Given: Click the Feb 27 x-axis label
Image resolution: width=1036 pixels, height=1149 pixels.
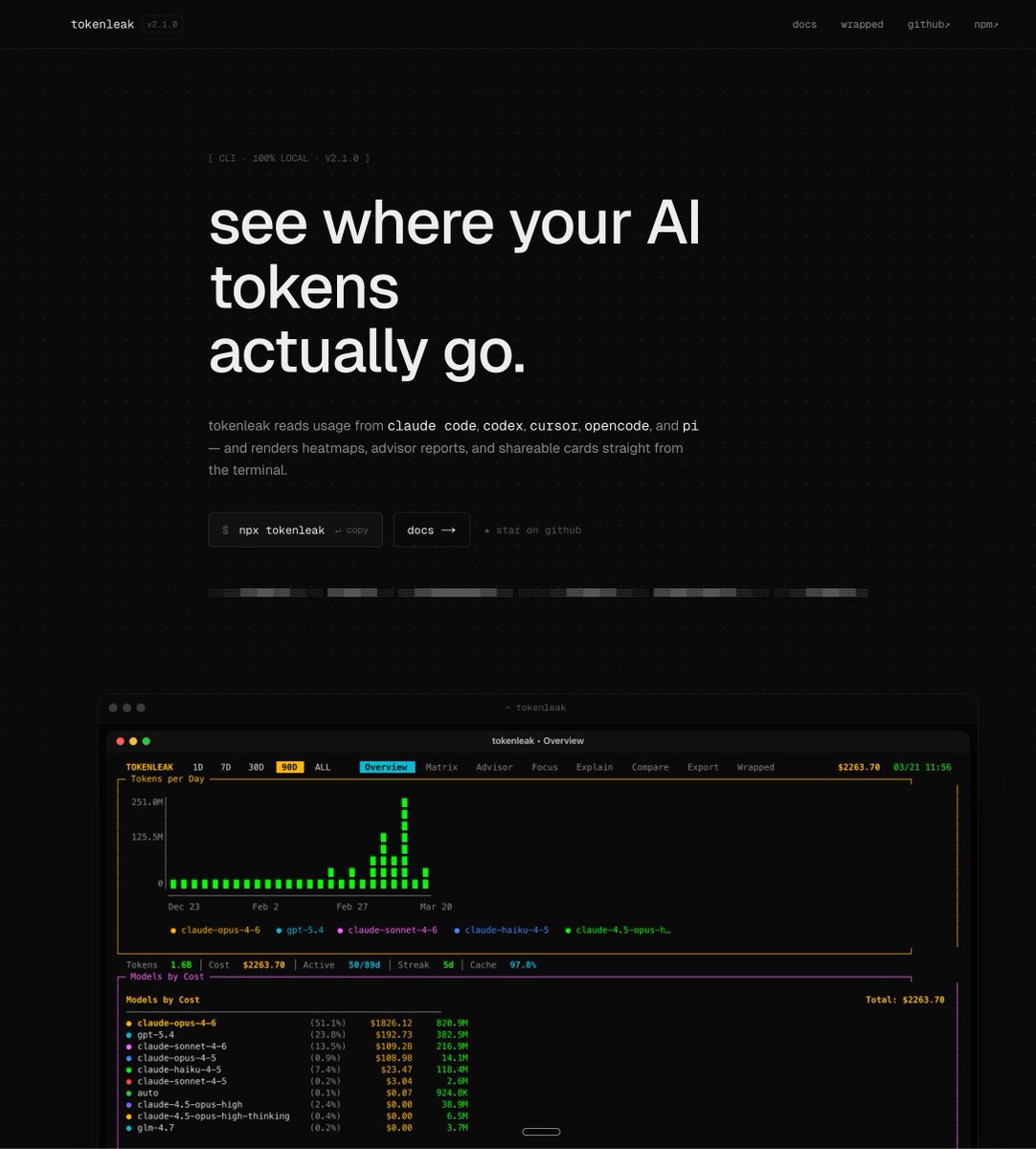Looking at the screenshot, I should click(x=351, y=907).
